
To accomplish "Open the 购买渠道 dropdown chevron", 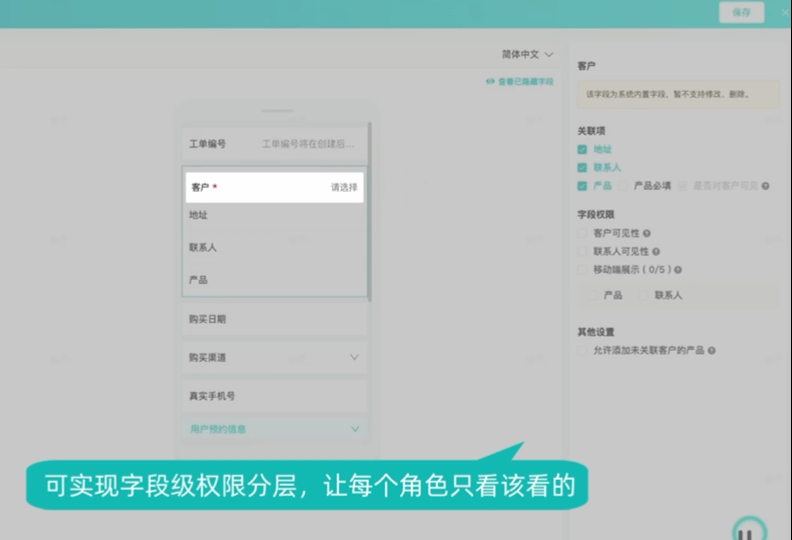I will click(355, 358).
